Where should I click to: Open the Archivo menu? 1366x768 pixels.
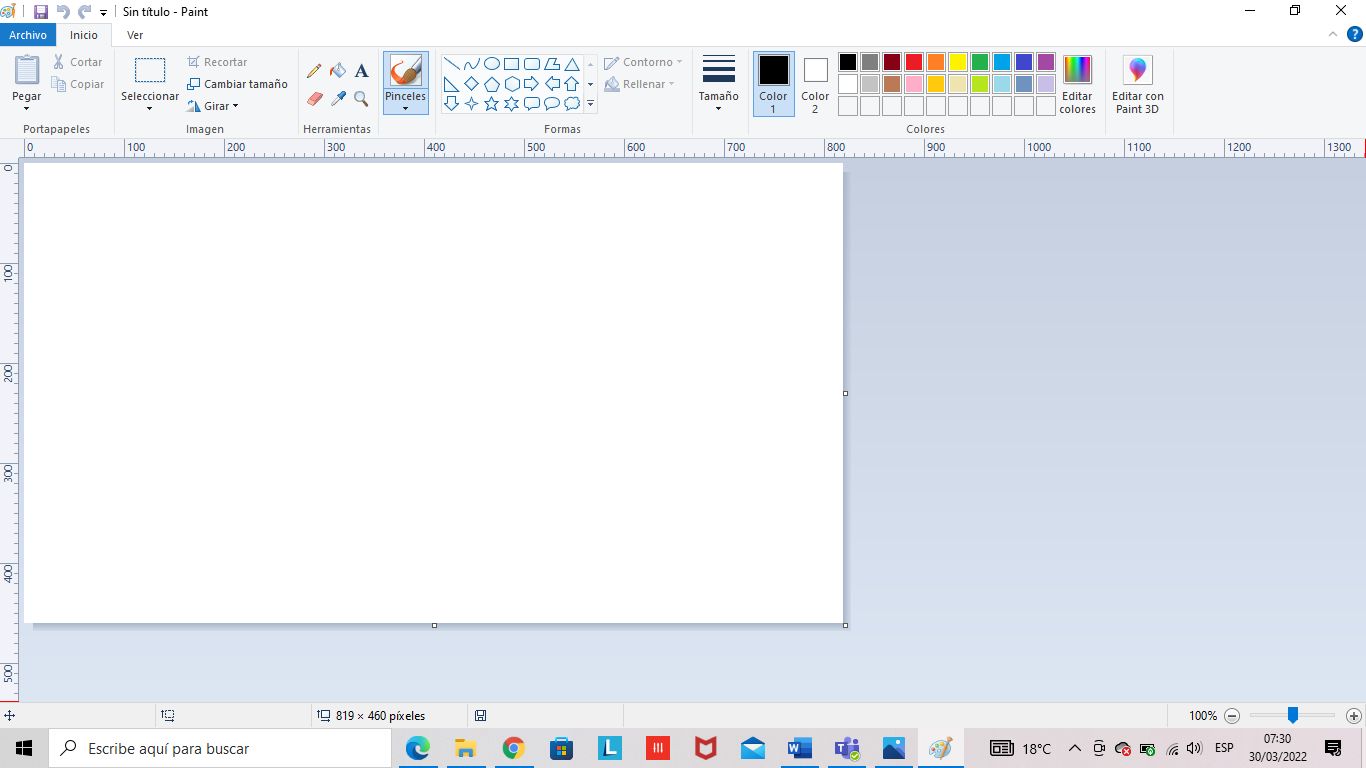(28, 34)
